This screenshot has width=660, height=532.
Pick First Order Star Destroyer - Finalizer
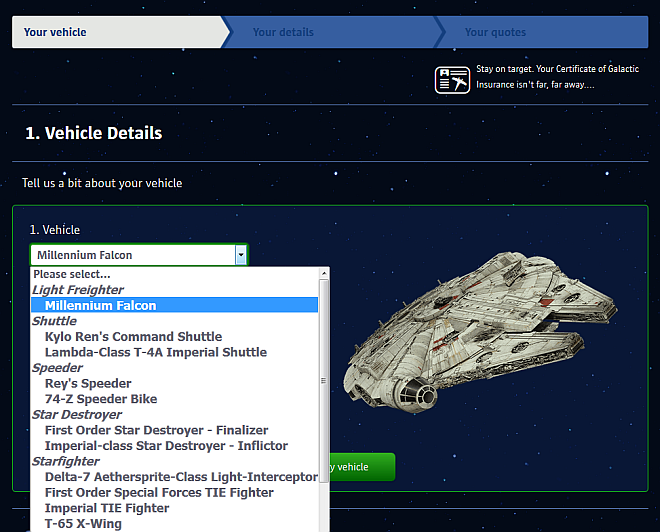[174, 430]
